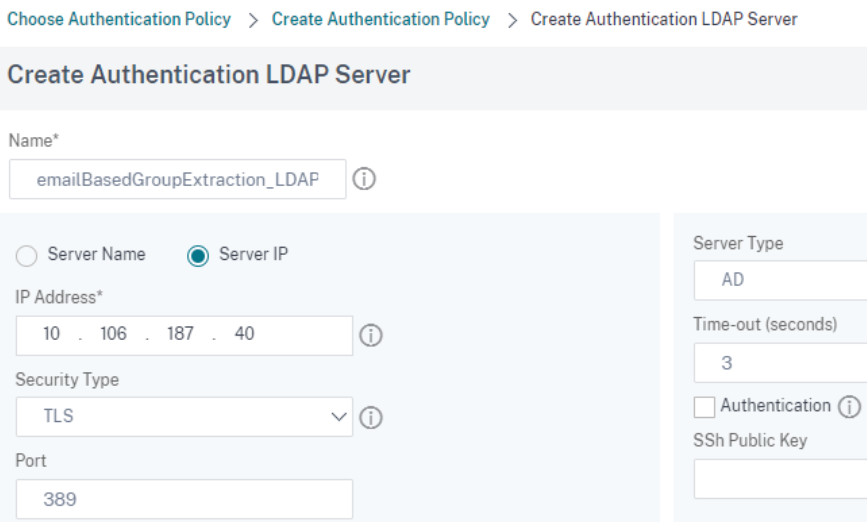Show info icon beside IP Address field
Viewport: 867px width, 522px height.
[x=371, y=336]
